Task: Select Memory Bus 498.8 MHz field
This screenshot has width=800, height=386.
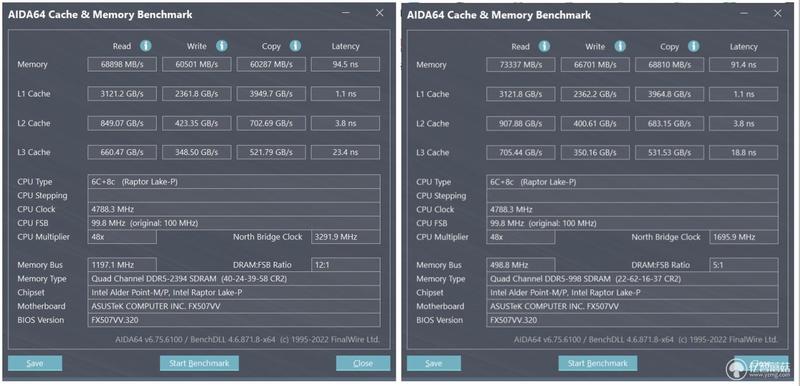Action: [x=520, y=265]
